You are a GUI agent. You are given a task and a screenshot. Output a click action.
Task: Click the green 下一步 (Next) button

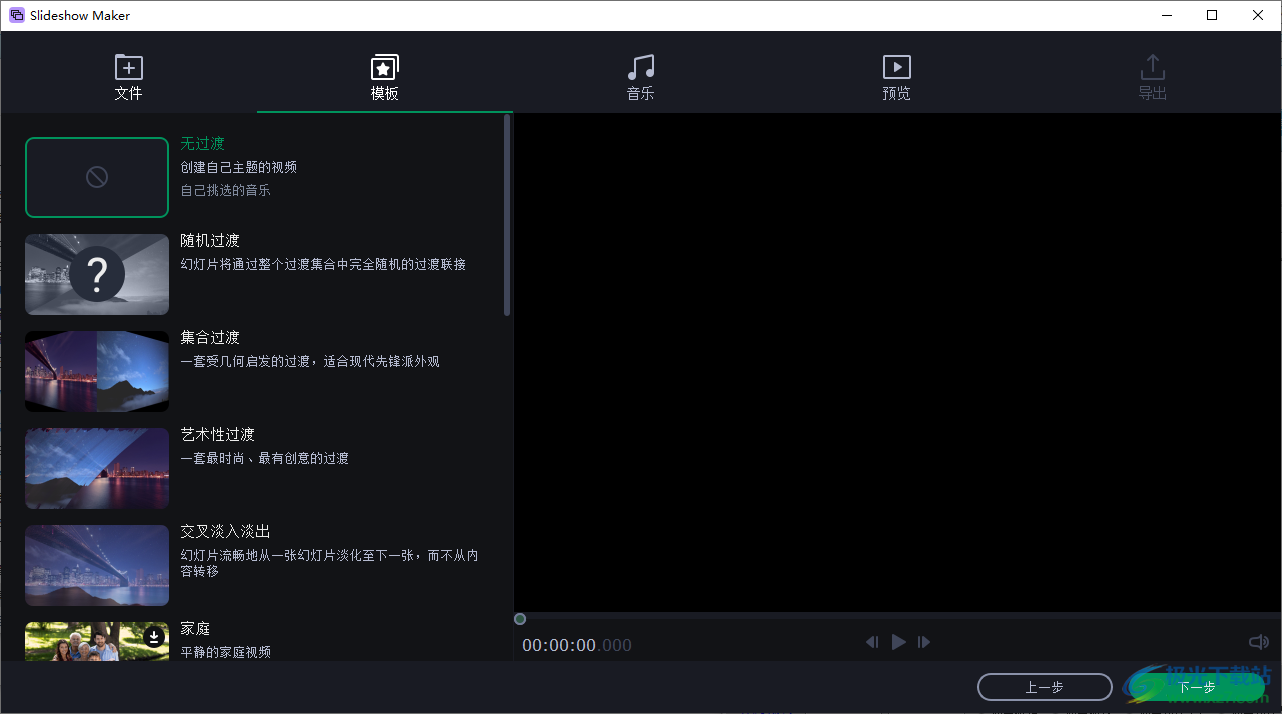pos(1197,687)
